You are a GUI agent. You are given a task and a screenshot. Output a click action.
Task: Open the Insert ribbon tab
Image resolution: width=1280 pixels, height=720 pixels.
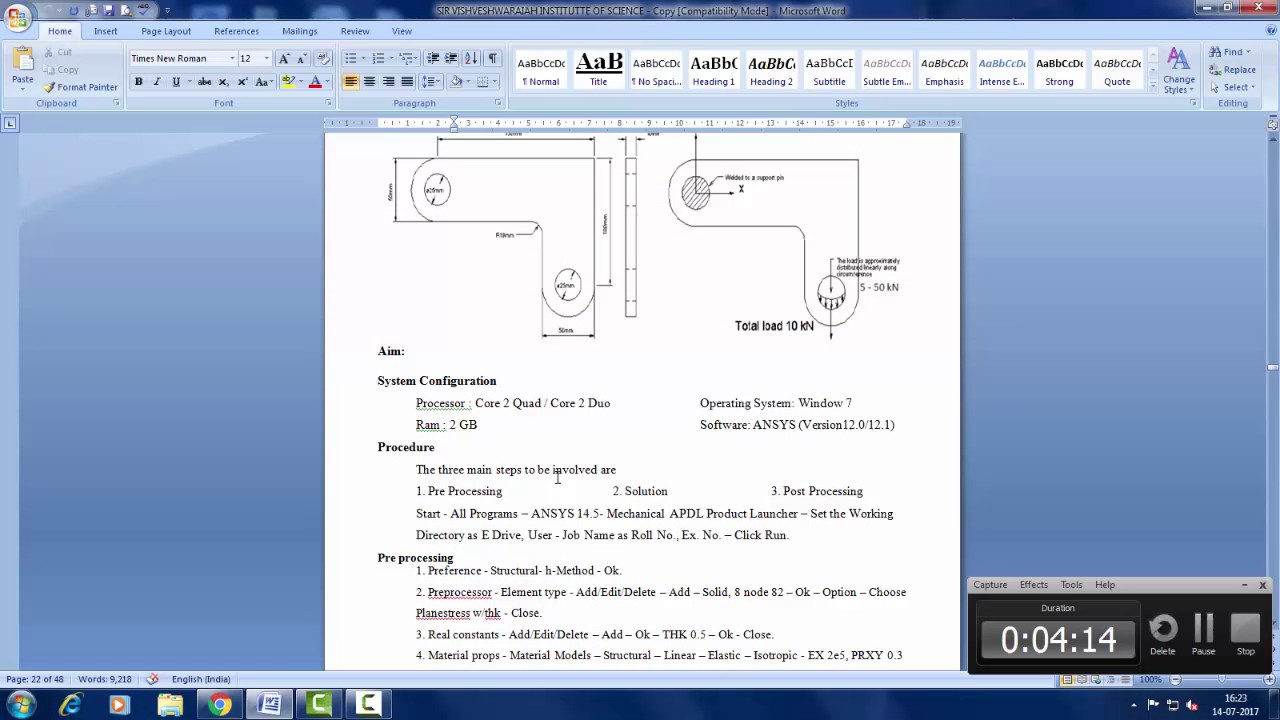tap(105, 31)
